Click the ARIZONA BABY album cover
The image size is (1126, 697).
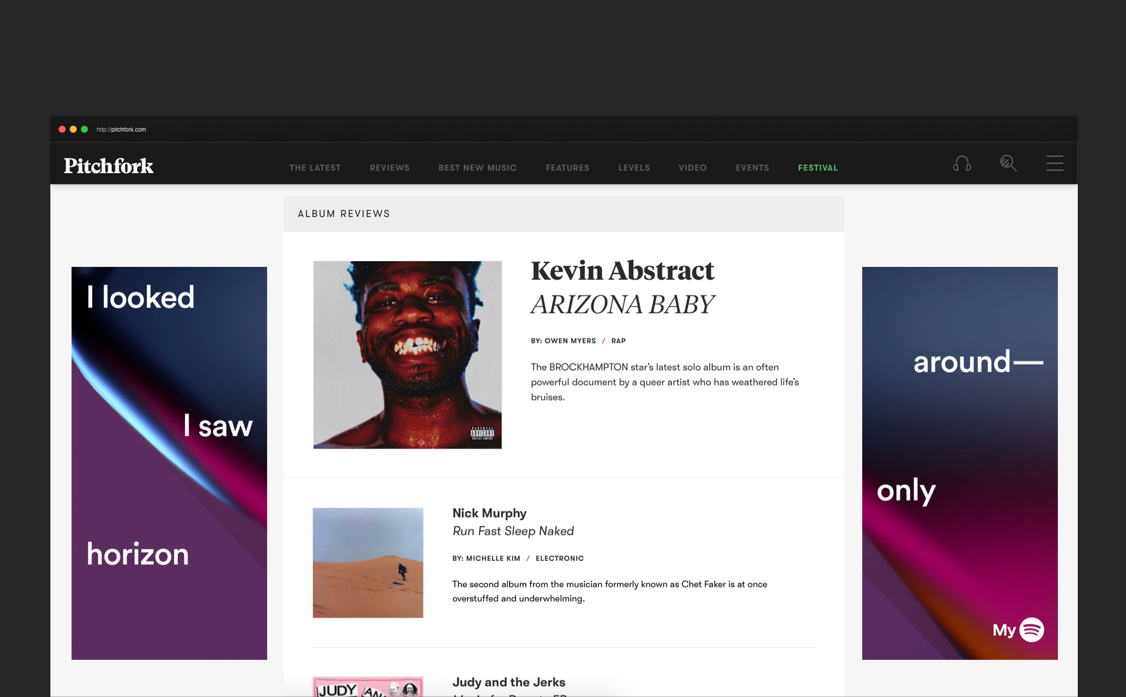(407, 355)
